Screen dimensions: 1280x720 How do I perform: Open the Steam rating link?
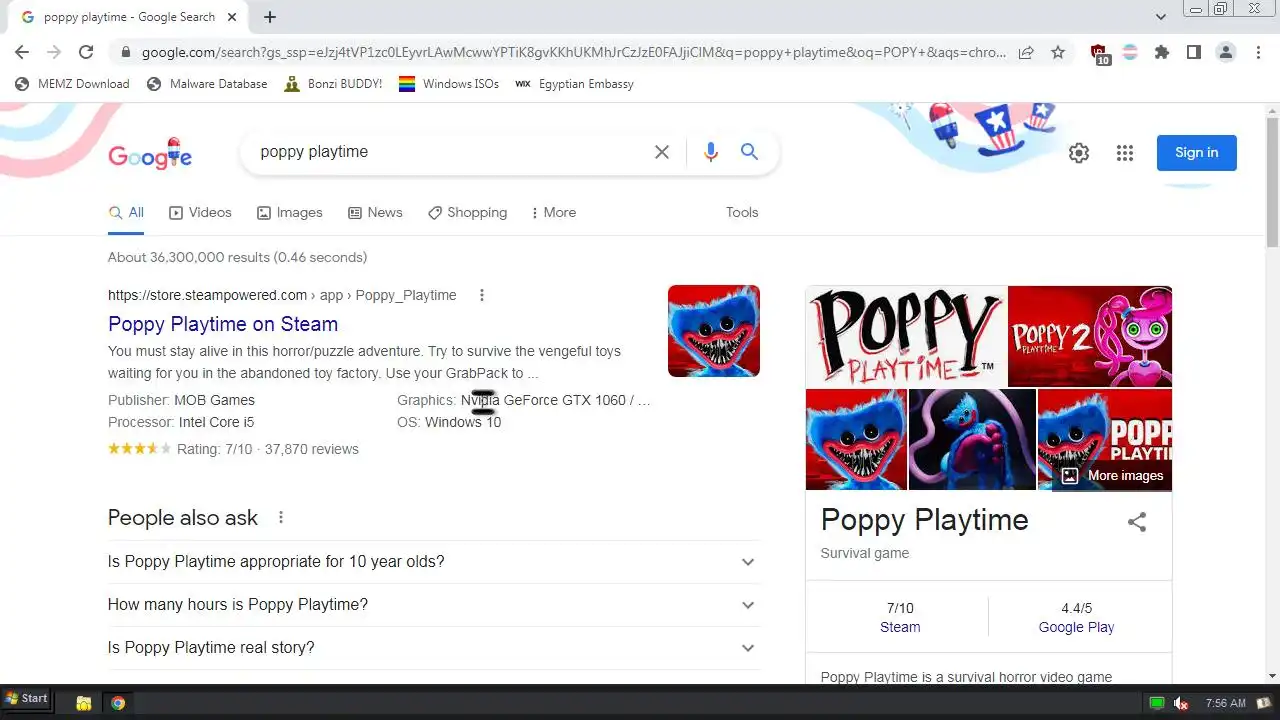[x=900, y=627]
